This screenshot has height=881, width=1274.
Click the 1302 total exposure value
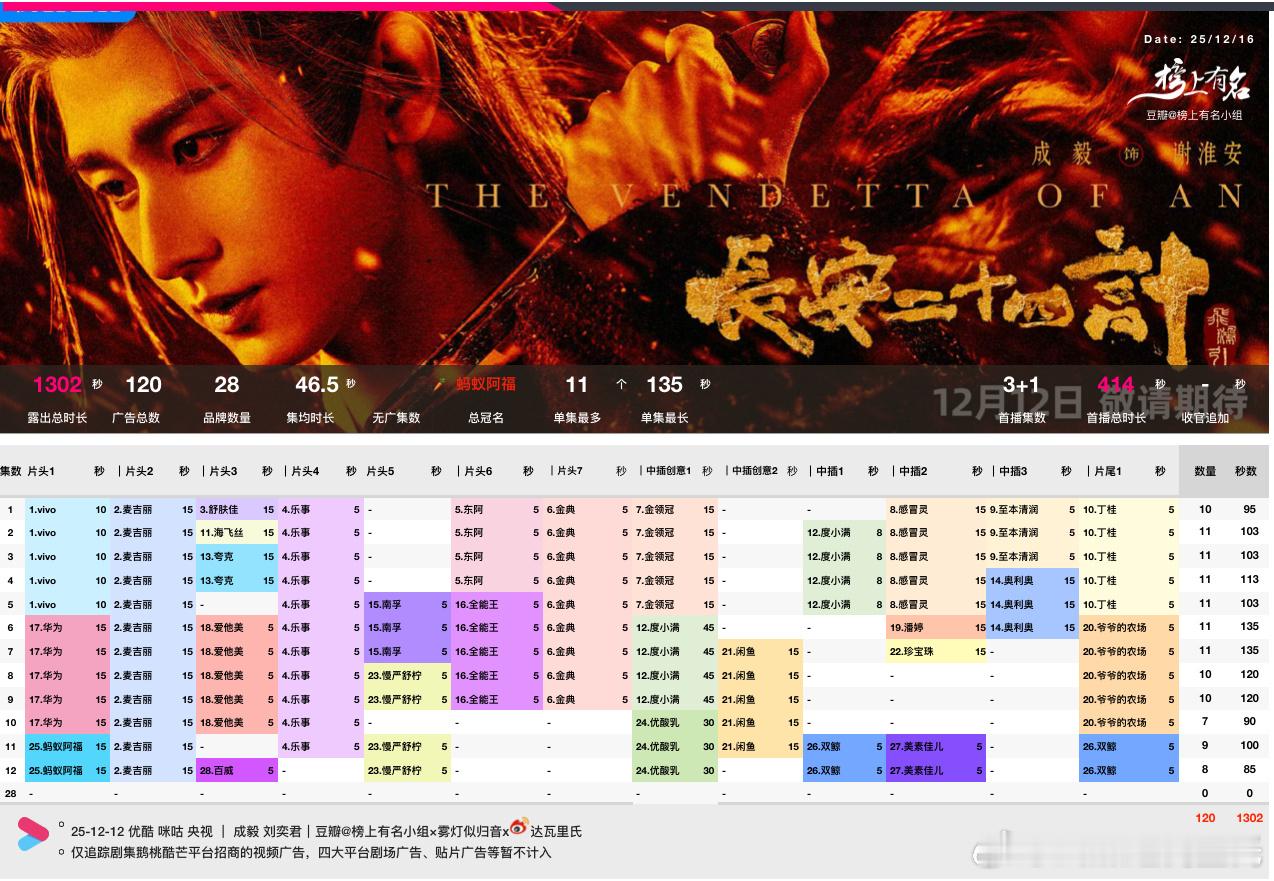pyautogui.click(x=58, y=385)
